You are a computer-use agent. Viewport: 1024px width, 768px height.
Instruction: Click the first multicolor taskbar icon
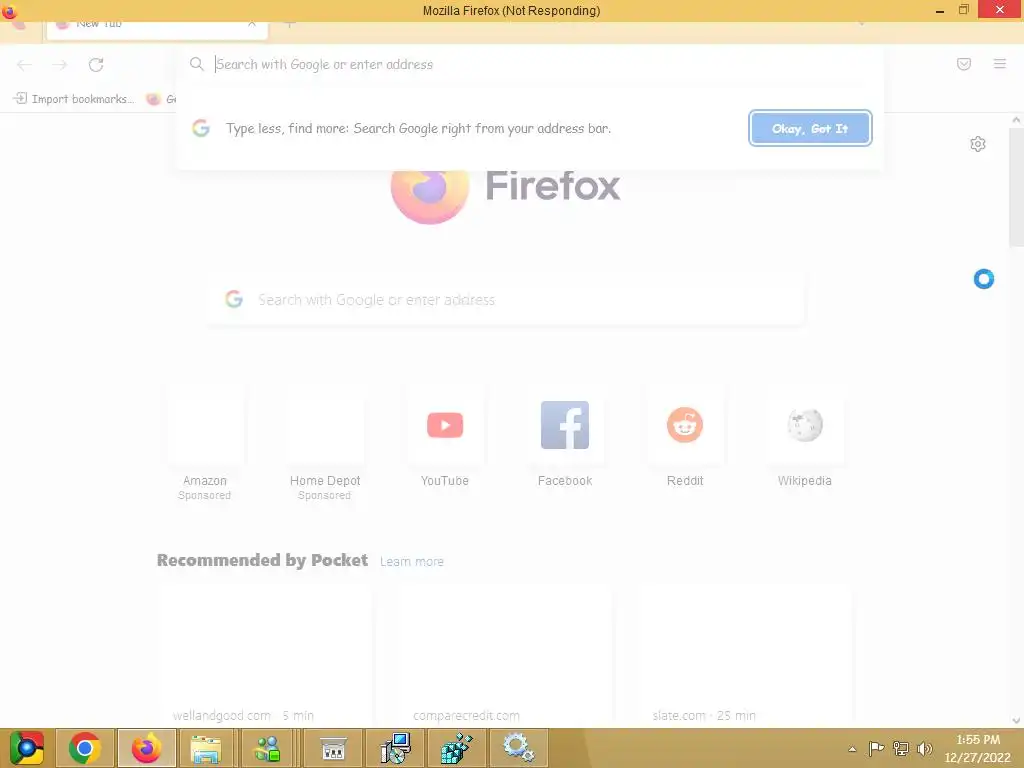(x=26, y=748)
